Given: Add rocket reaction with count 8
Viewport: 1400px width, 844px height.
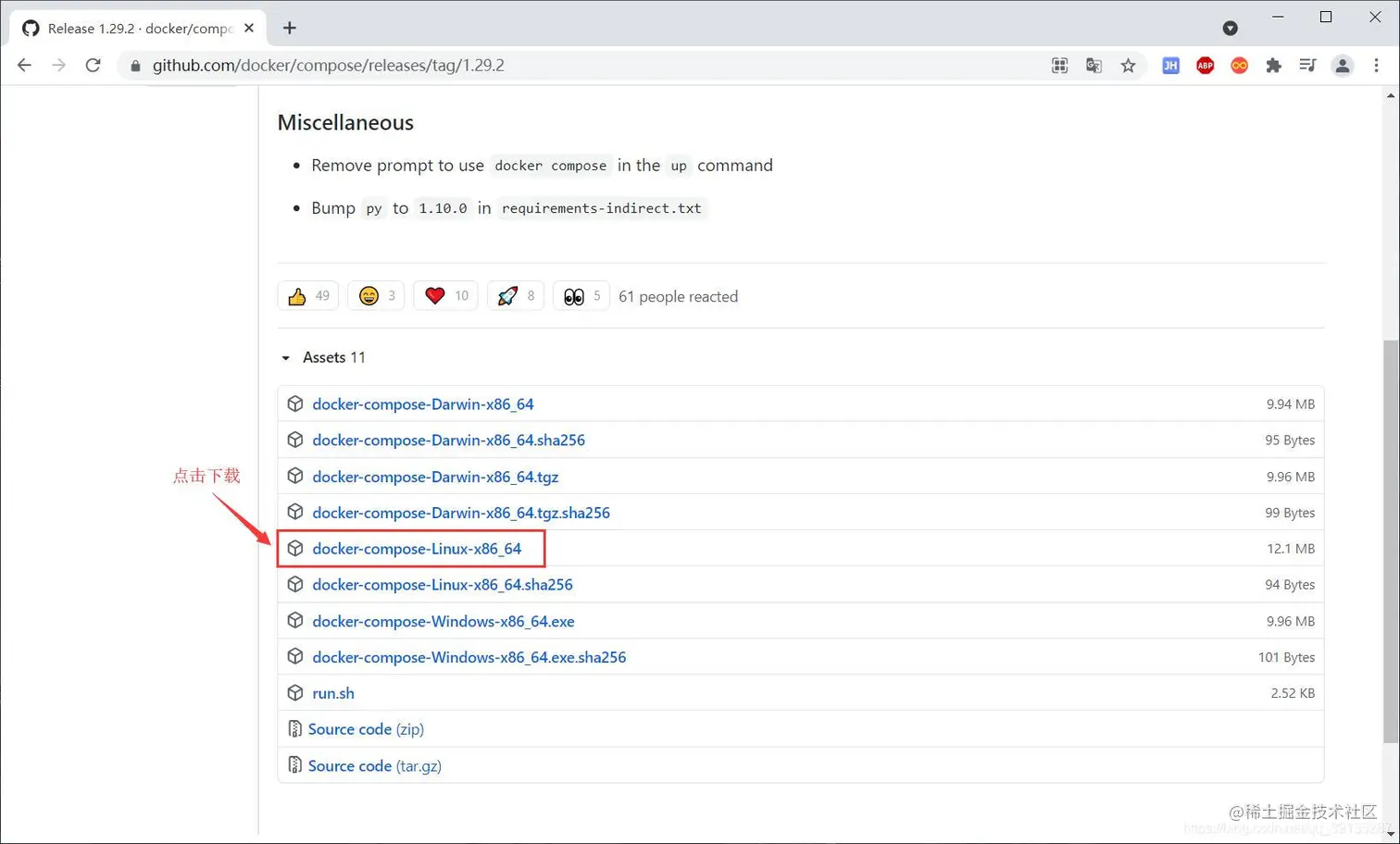Looking at the screenshot, I should (x=516, y=296).
